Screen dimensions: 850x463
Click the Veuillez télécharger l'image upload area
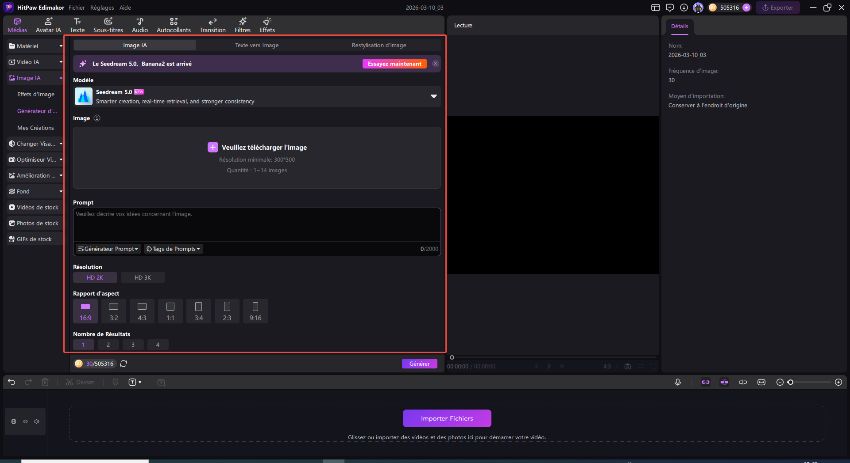(x=257, y=158)
